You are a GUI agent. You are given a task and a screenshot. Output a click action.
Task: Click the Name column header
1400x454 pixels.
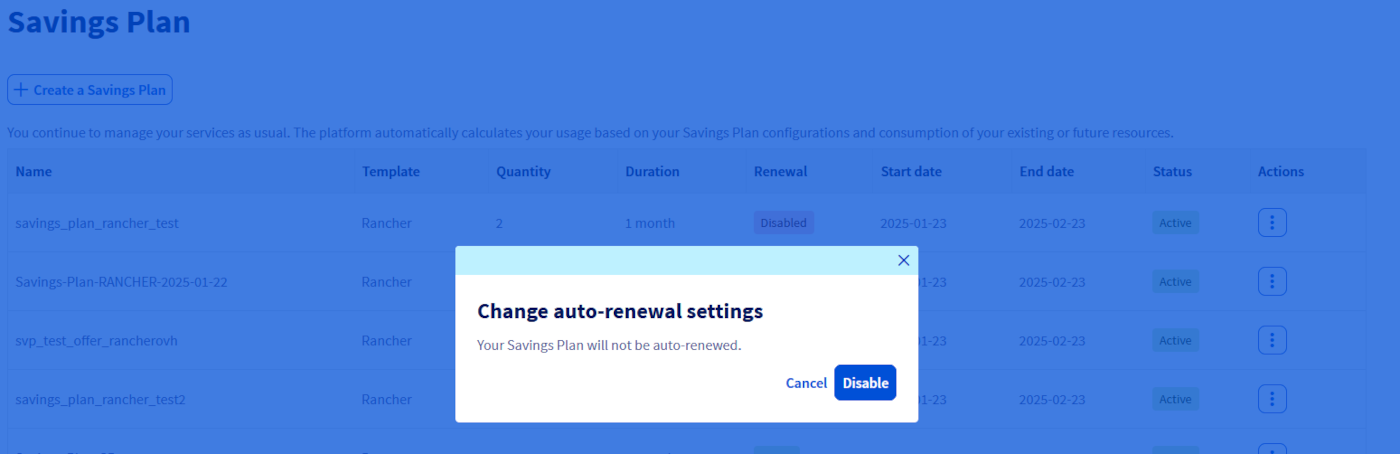point(34,171)
